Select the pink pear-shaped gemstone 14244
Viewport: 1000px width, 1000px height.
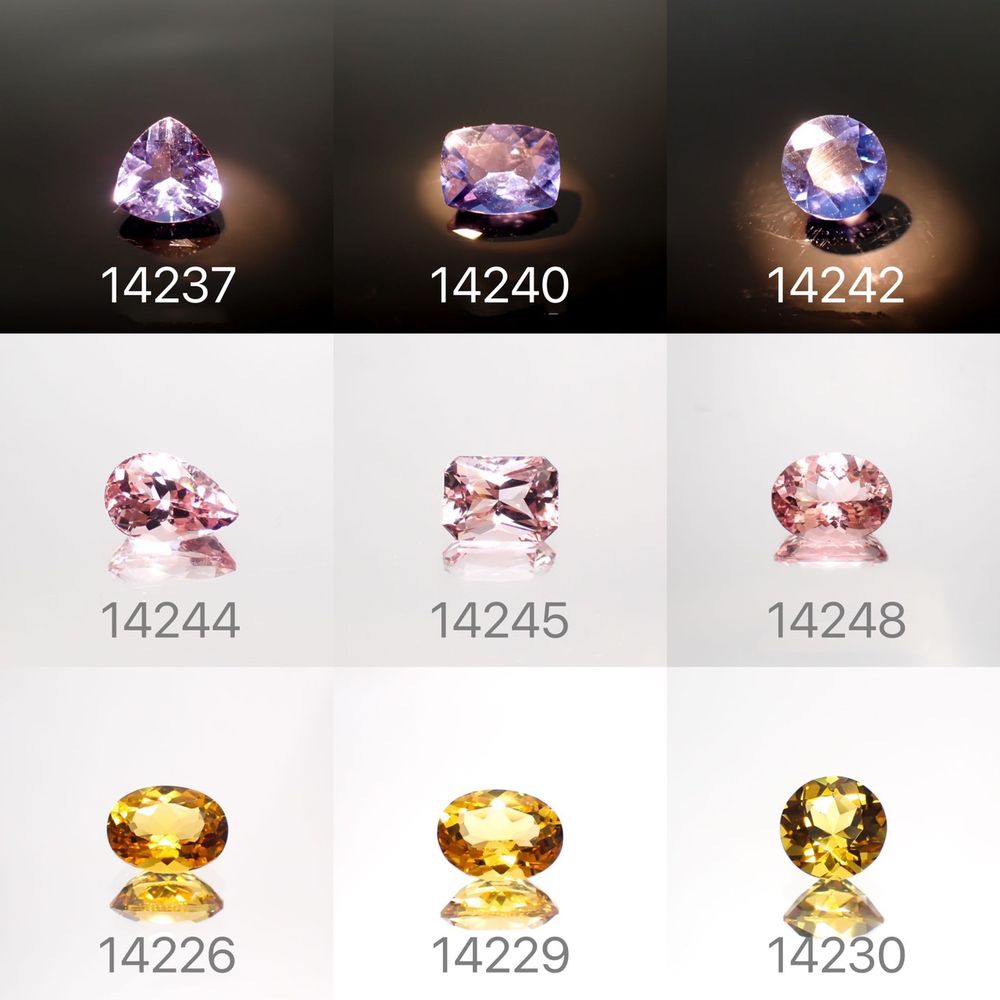click(x=171, y=494)
